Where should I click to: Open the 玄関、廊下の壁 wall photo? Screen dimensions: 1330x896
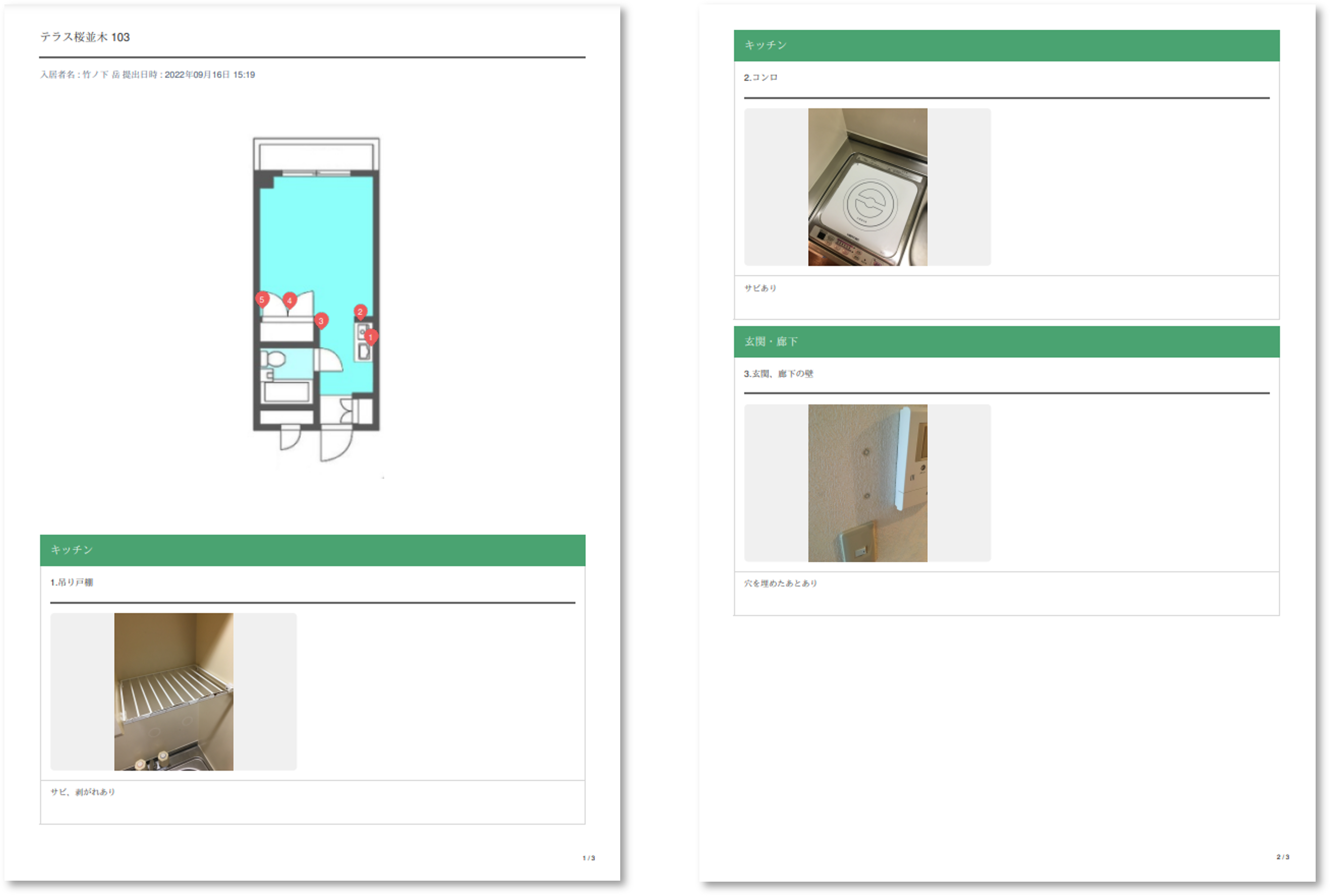click(x=867, y=483)
